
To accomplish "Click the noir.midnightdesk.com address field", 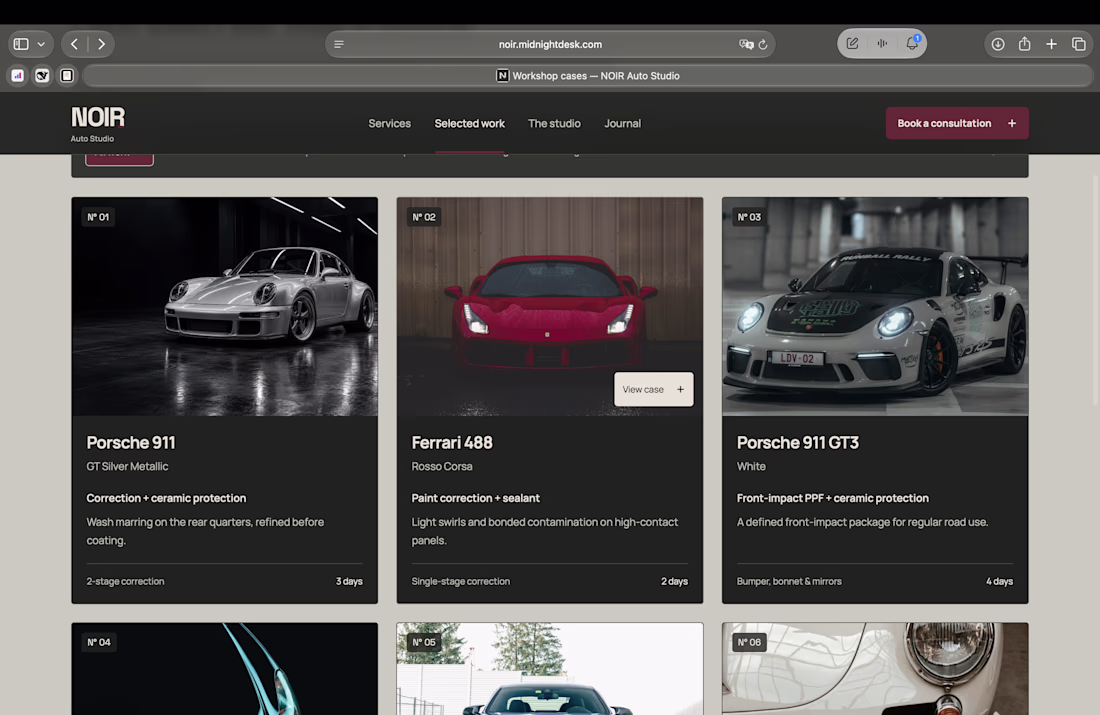I will click(550, 44).
